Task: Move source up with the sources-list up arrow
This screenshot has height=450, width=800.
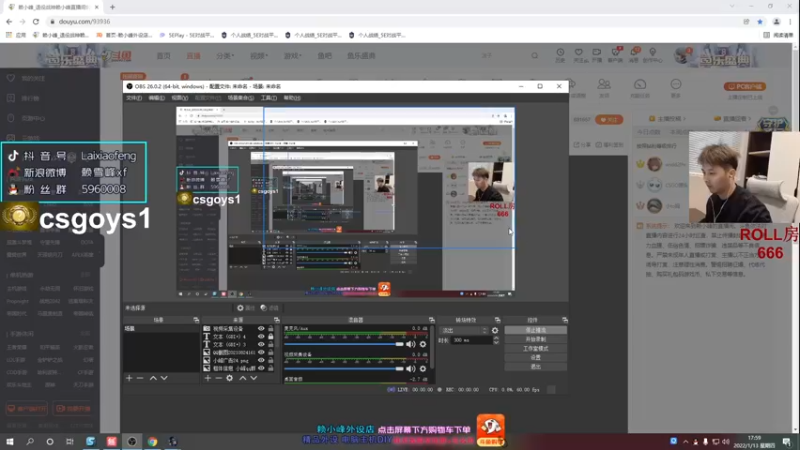Action: [x=243, y=378]
